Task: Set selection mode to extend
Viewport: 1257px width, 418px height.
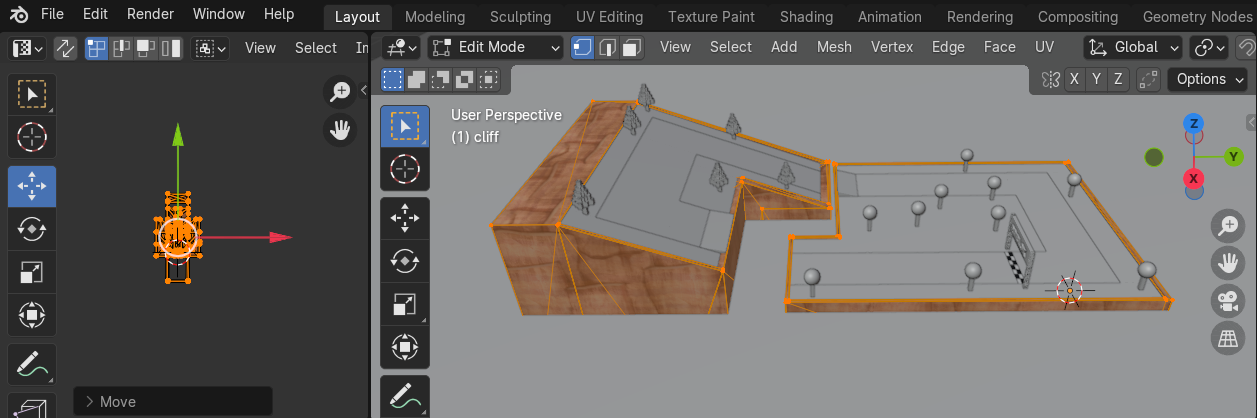Action: [417, 79]
